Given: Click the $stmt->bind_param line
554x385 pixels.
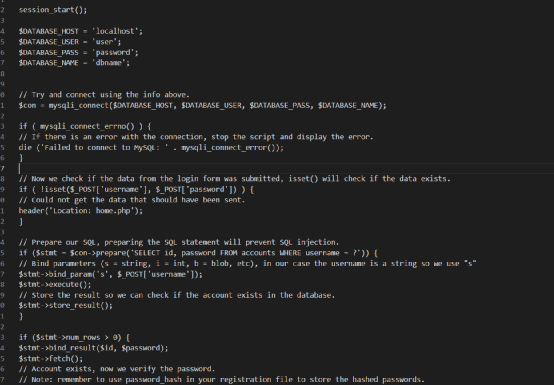Looking at the screenshot, I should pos(111,274).
